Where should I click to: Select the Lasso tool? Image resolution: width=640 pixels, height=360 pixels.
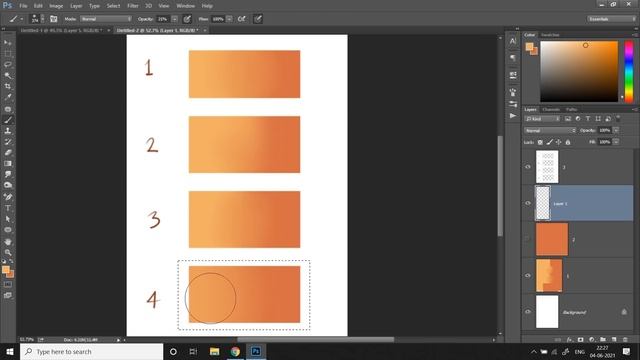[x=8, y=64]
